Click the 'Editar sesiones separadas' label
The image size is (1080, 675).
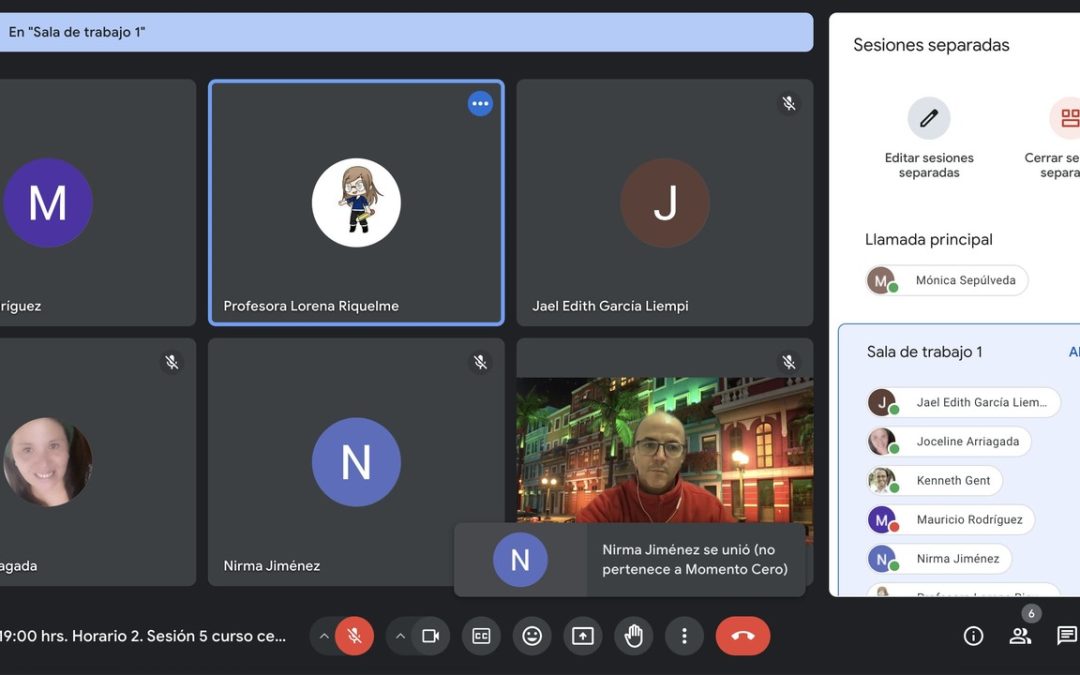[928, 165]
